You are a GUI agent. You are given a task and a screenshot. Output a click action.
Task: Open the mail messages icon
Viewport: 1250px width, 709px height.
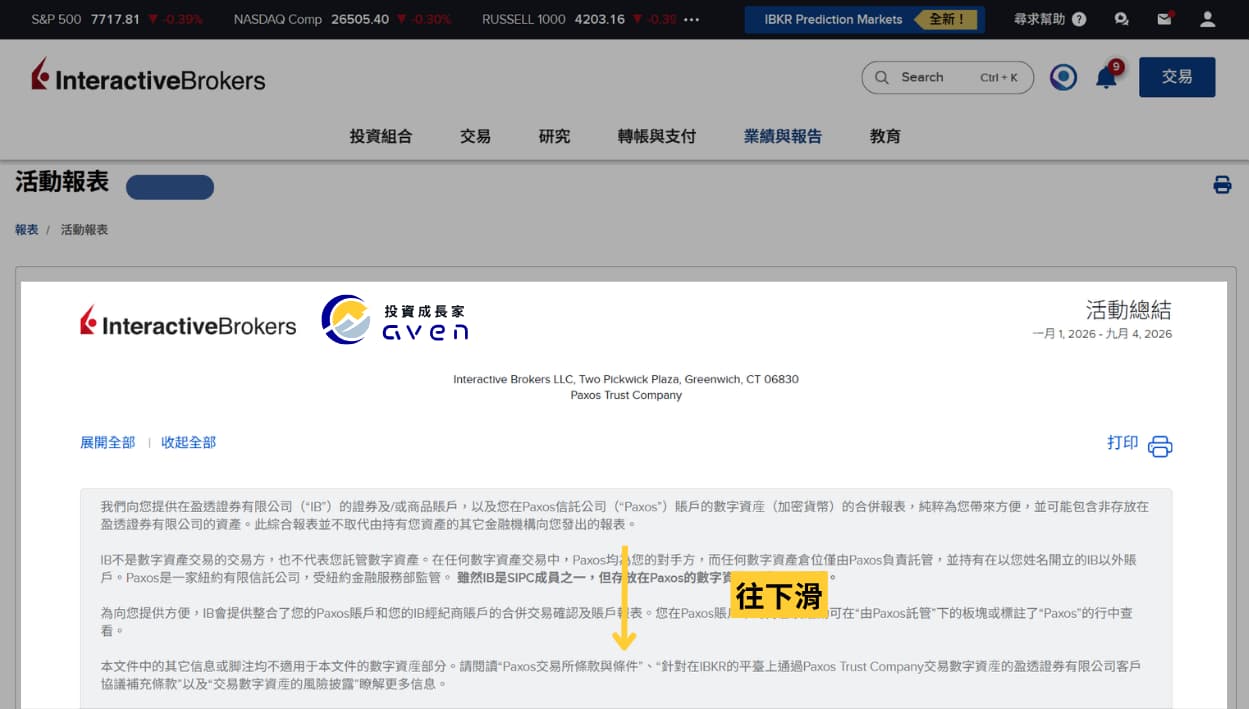pyautogui.click(x=1164, y=19)
